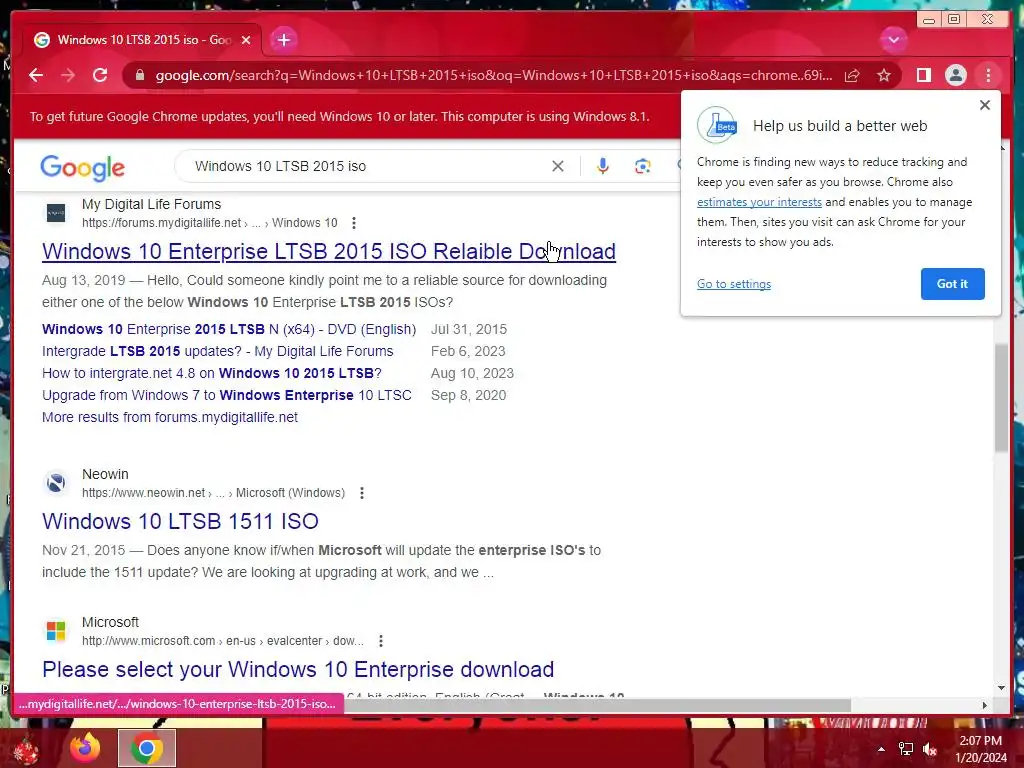Open the tab search dropdown arrow

click(893, 40)
